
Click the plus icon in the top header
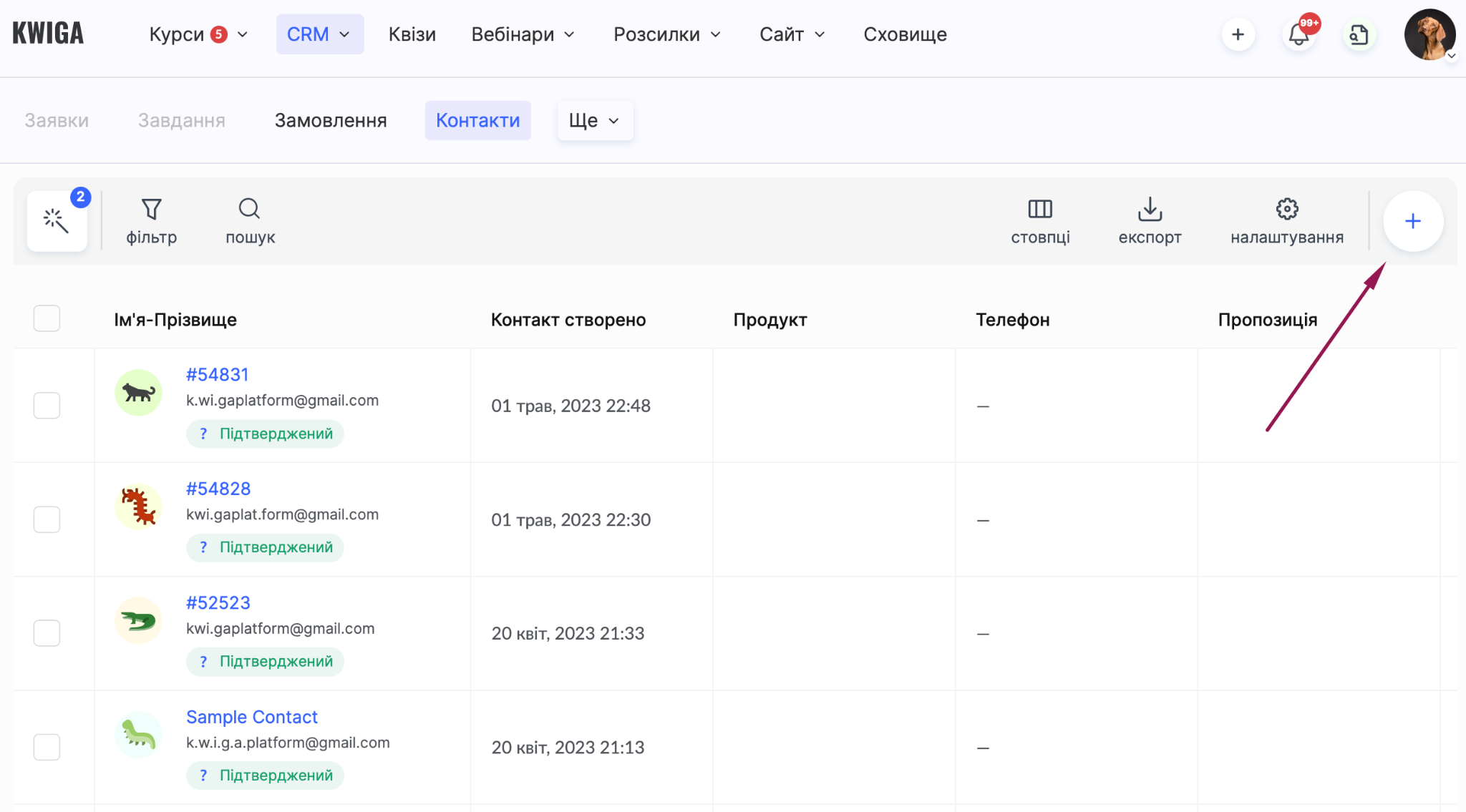pos(1238,34)
